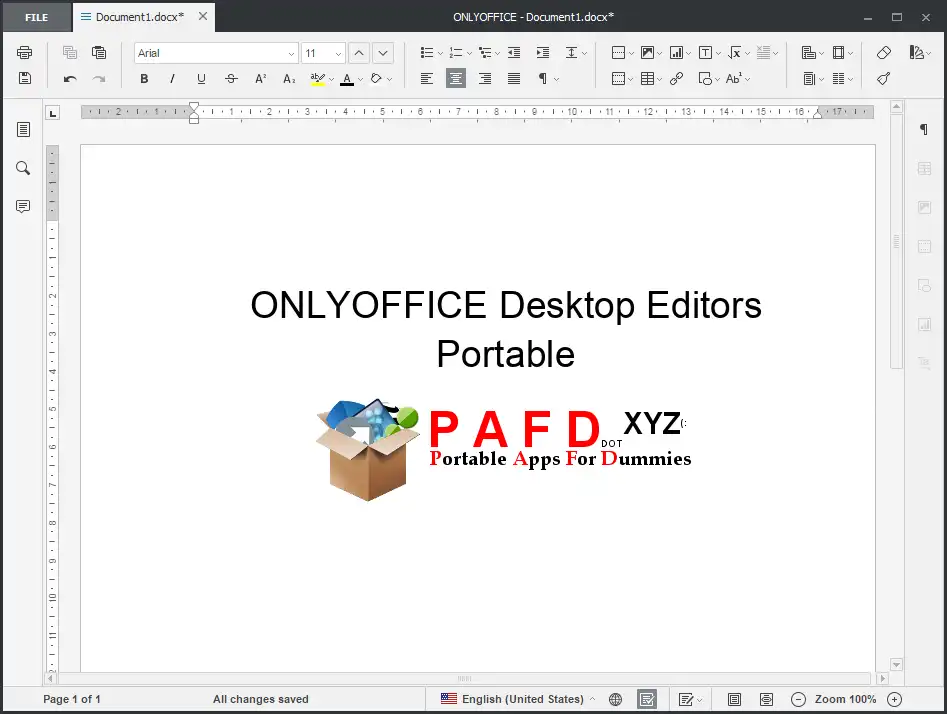Open the color scheme palette icon
Screen dimensions: 947x714
(x=916, y=53)
